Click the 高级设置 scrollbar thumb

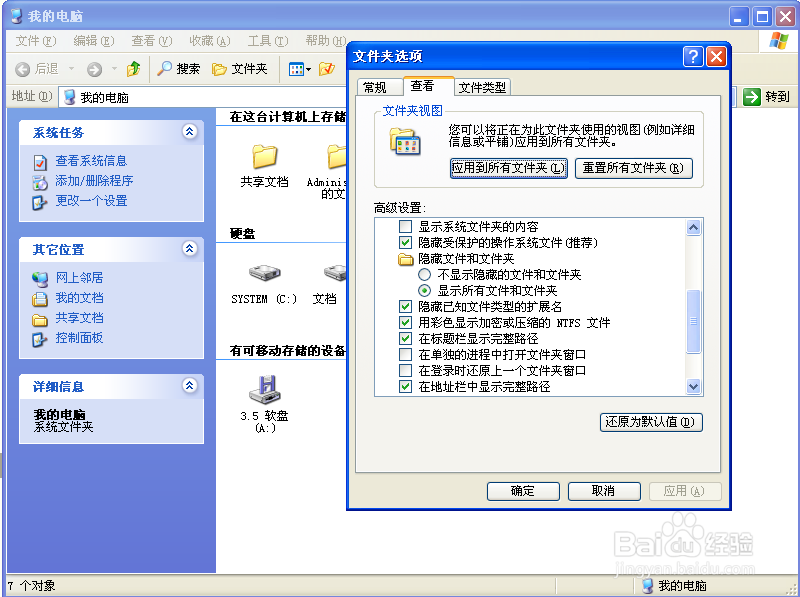693,321
